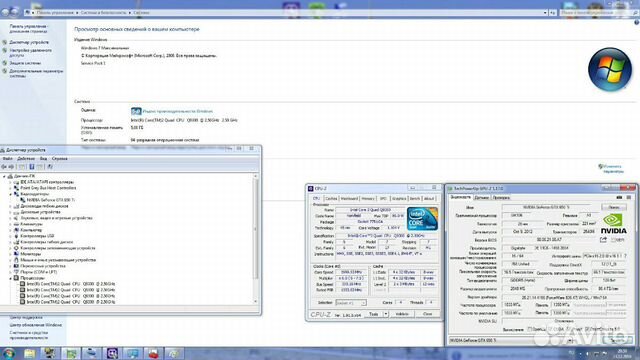Open the GPU selector dropdown at GPU-Z bottom
The width and height of the screenshot is (640, 360).
coord(510,340)
